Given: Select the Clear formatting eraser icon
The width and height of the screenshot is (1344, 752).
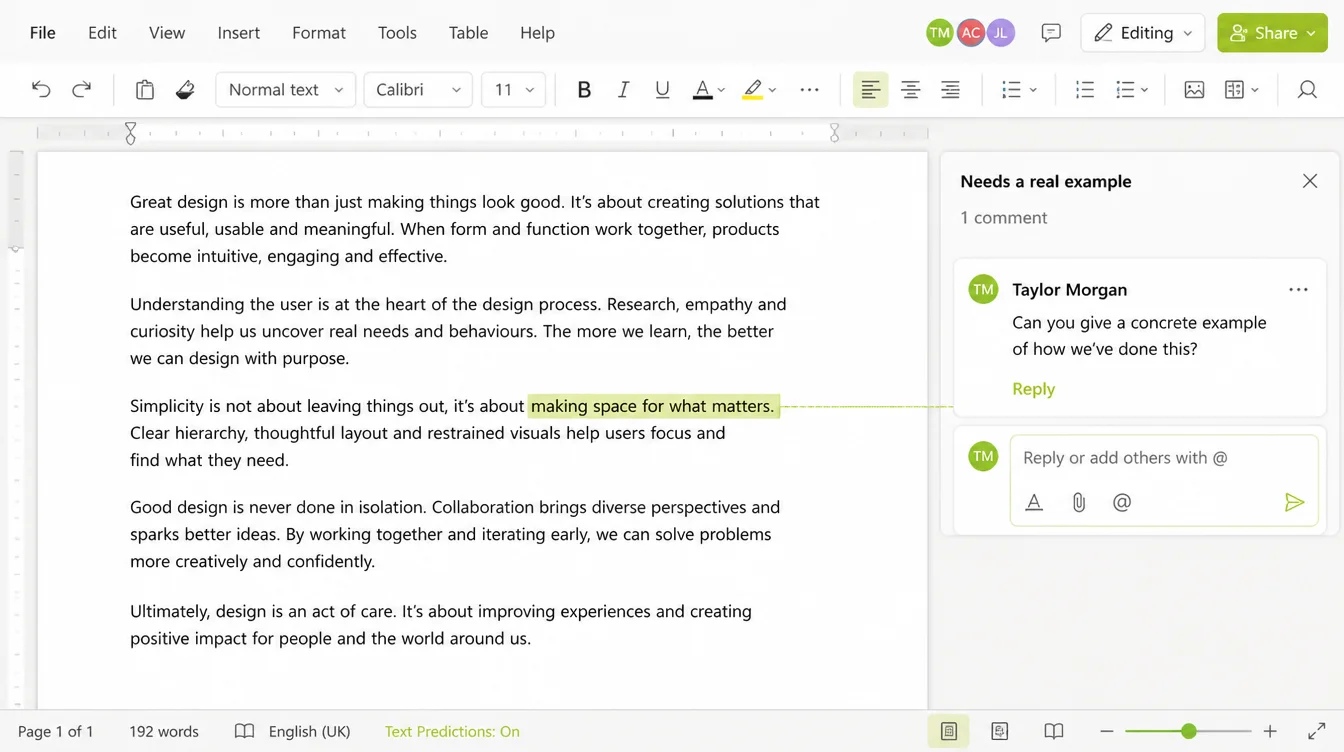Looking at the screenshot, I should pos(185,90).
